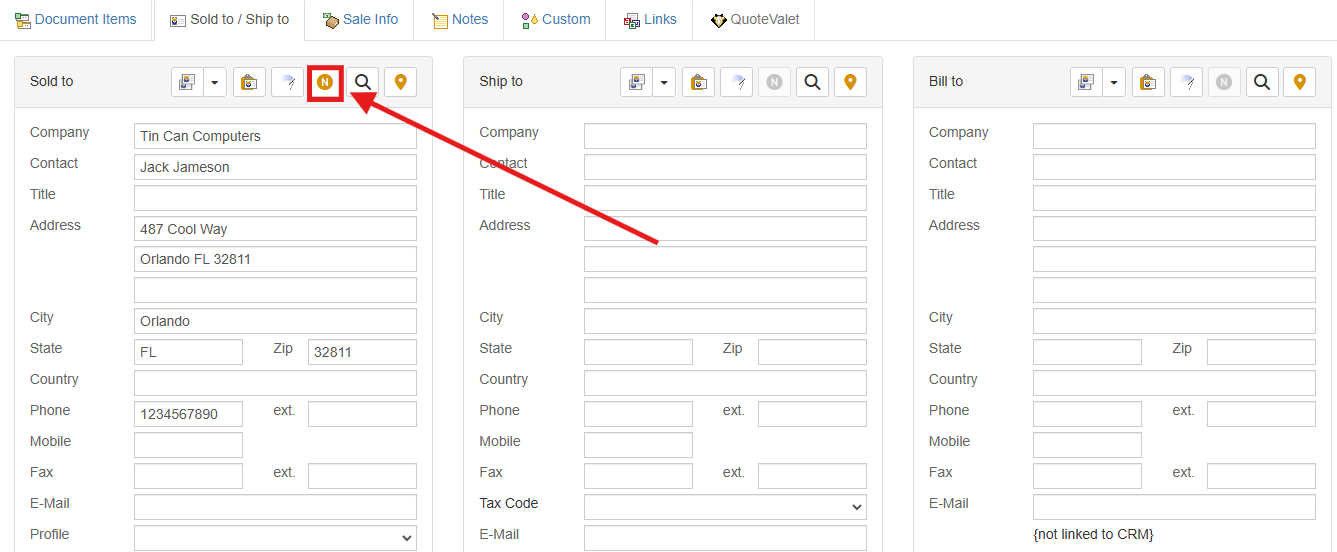Screen dimensions: 1337x552
Task: Click the orange N icon in Sold to
Action: tap(325, 82)
